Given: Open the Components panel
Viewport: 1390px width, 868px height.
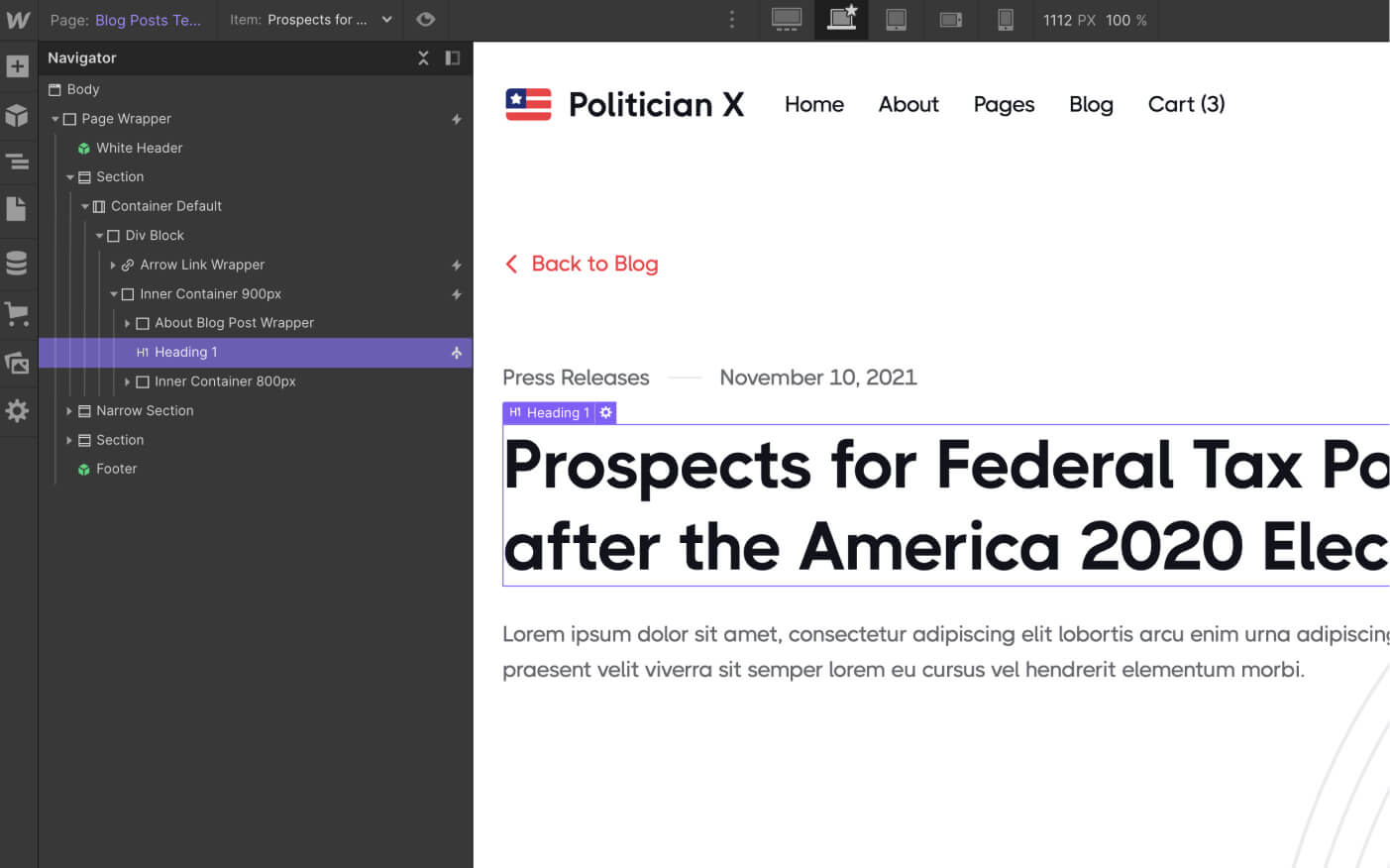Looking at the screenshot, I should 17,115.
